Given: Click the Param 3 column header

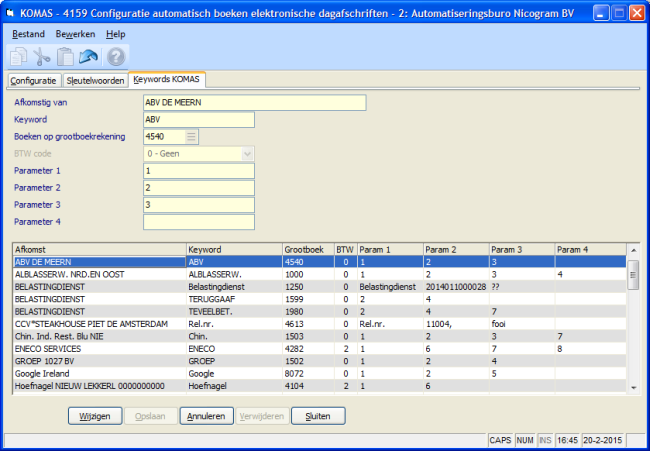Looking at the screenshot, I should point(522,250).
